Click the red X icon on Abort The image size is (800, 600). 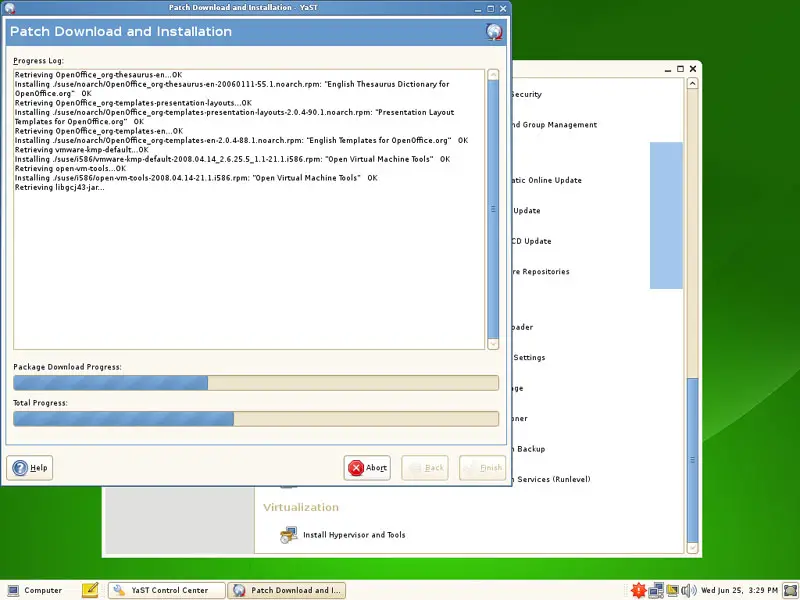tap(356, 468)
